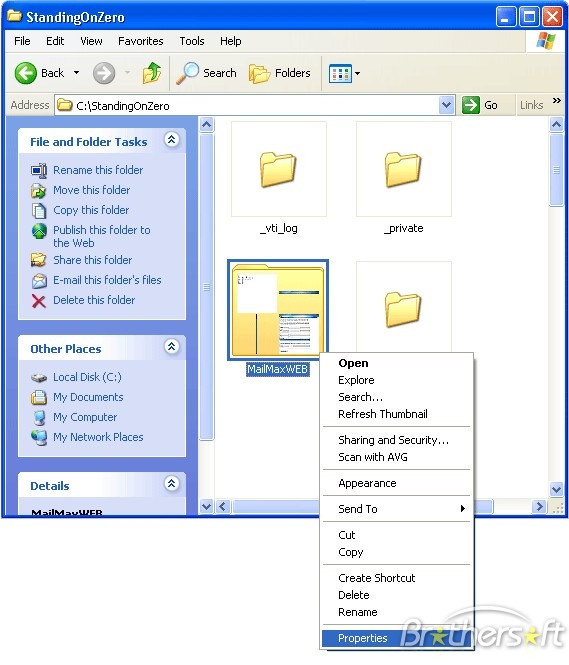Click the Share this folder link
This screenshot has height=665, width=569.
(x=92, y=260)
